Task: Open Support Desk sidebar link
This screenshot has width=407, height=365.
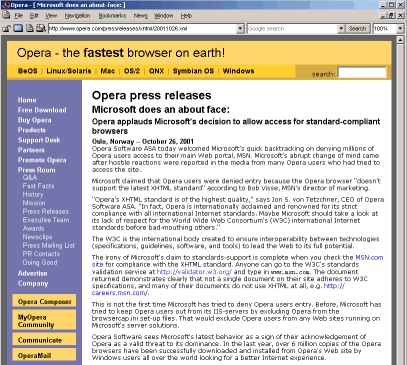Action: 39,140
